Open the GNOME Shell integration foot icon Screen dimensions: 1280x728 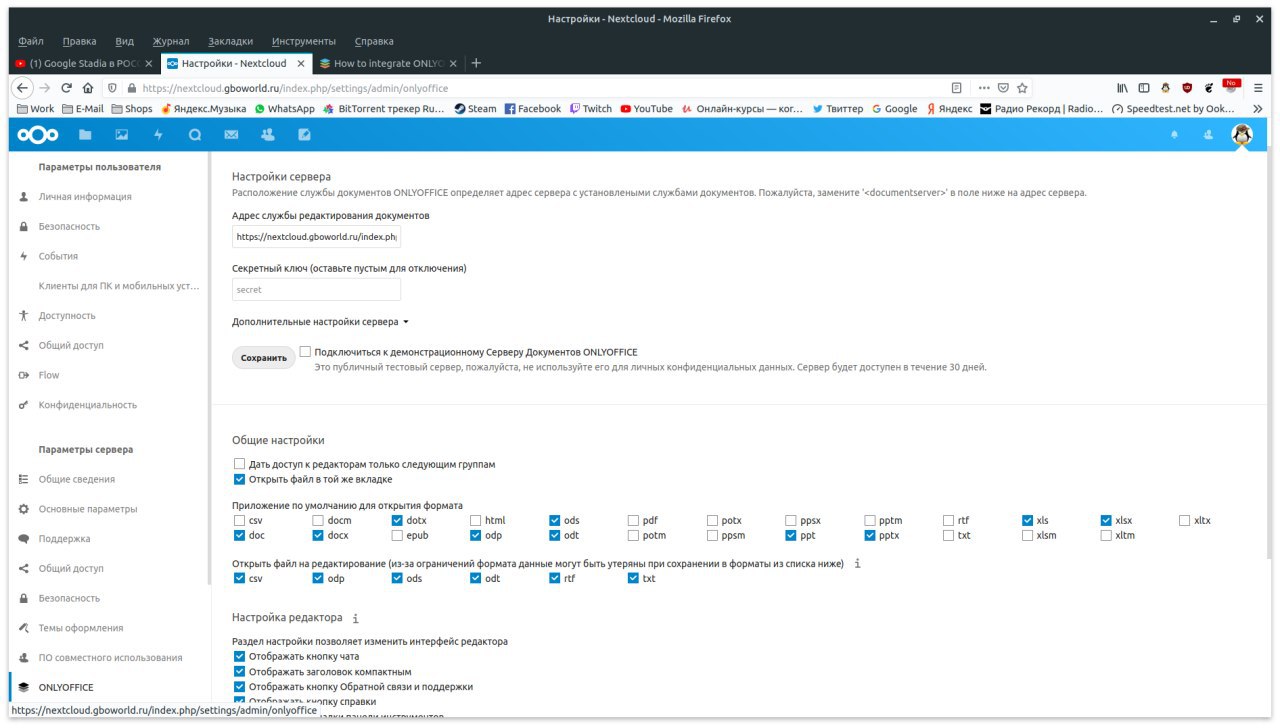1208,88
